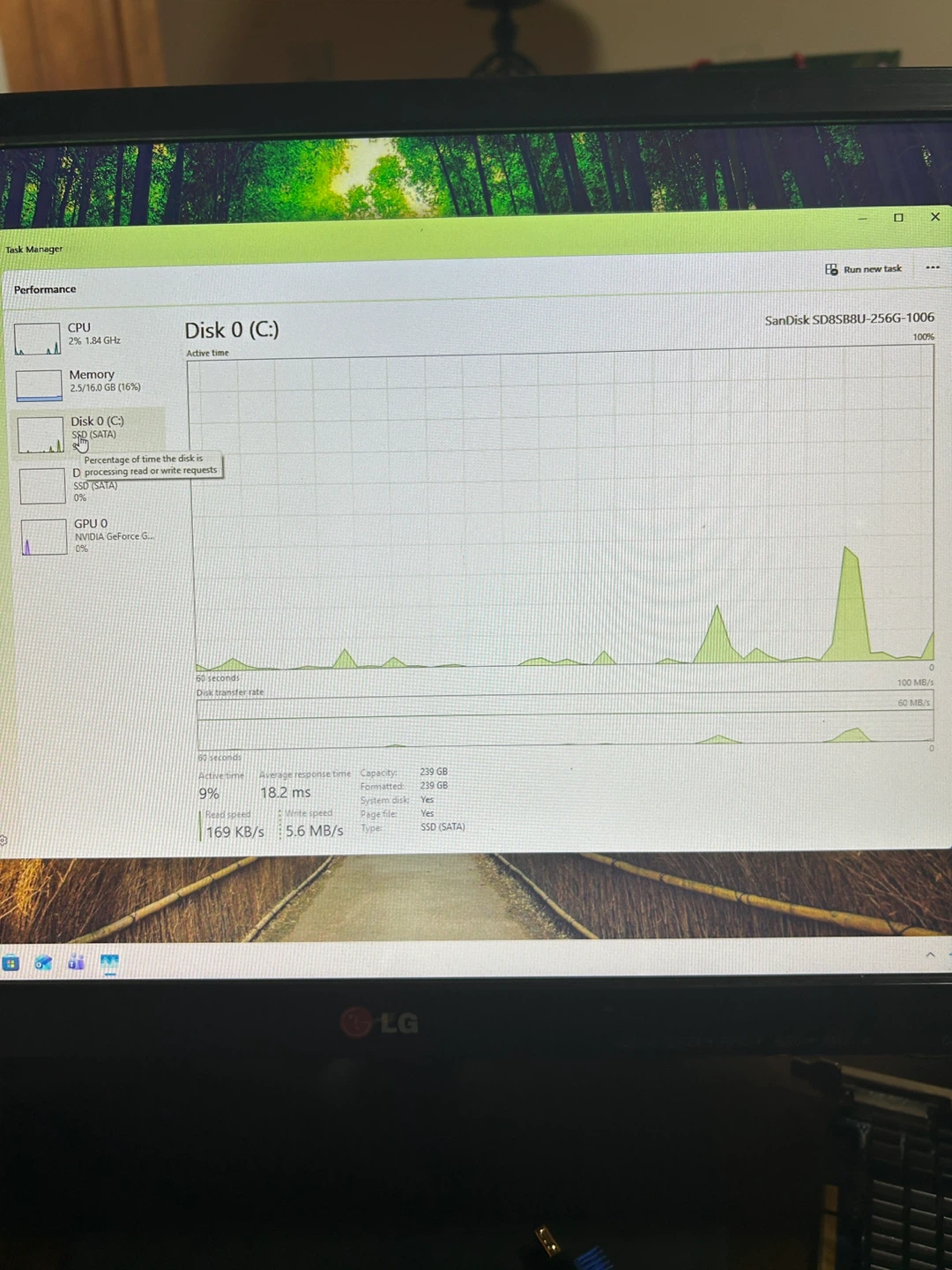Open the GPU 0 NVIDIA GeForce entry
952x1270 pixels.
click(90, 535)
